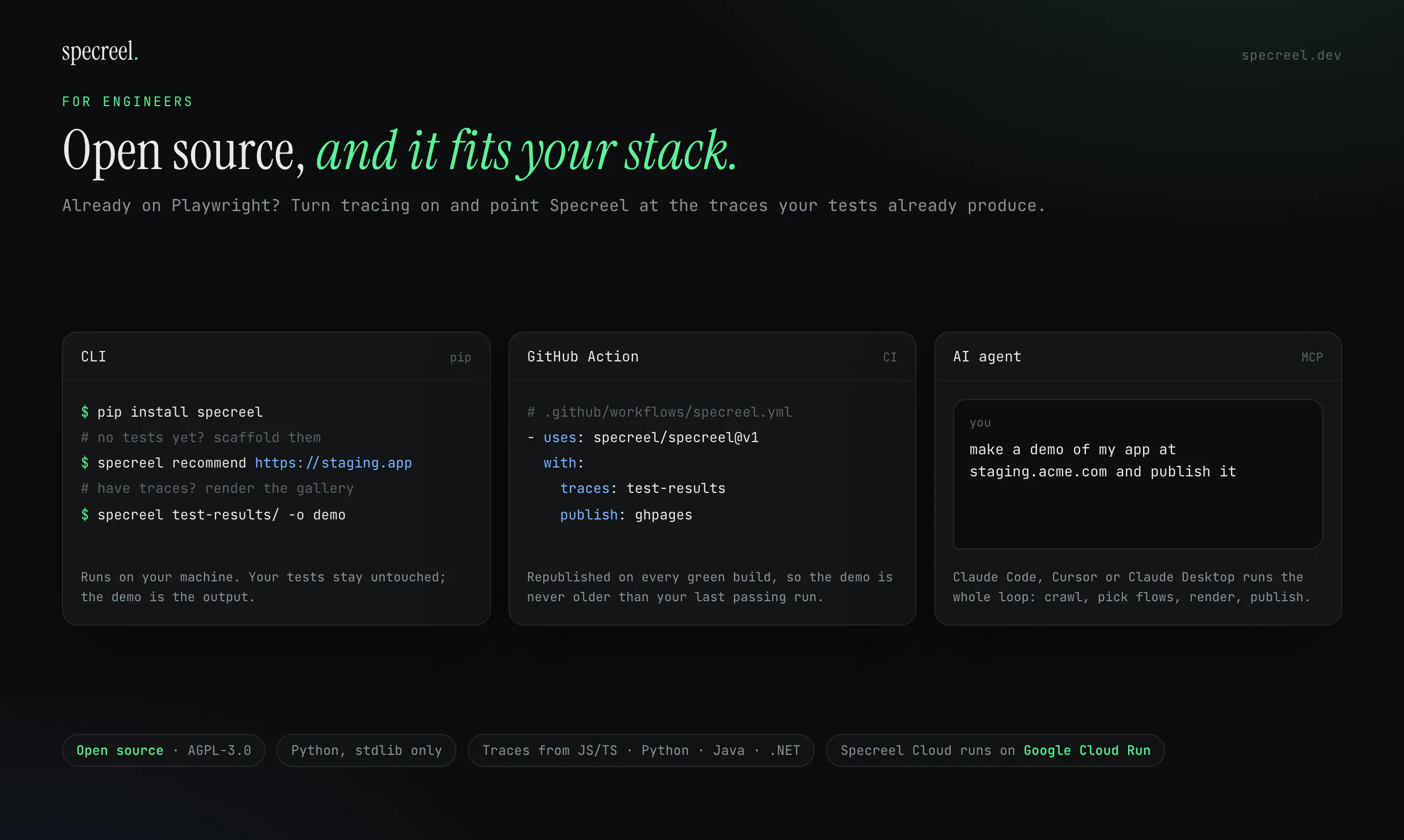Open the specreel.dev link
The image size is (1404, 840).
1291,55
